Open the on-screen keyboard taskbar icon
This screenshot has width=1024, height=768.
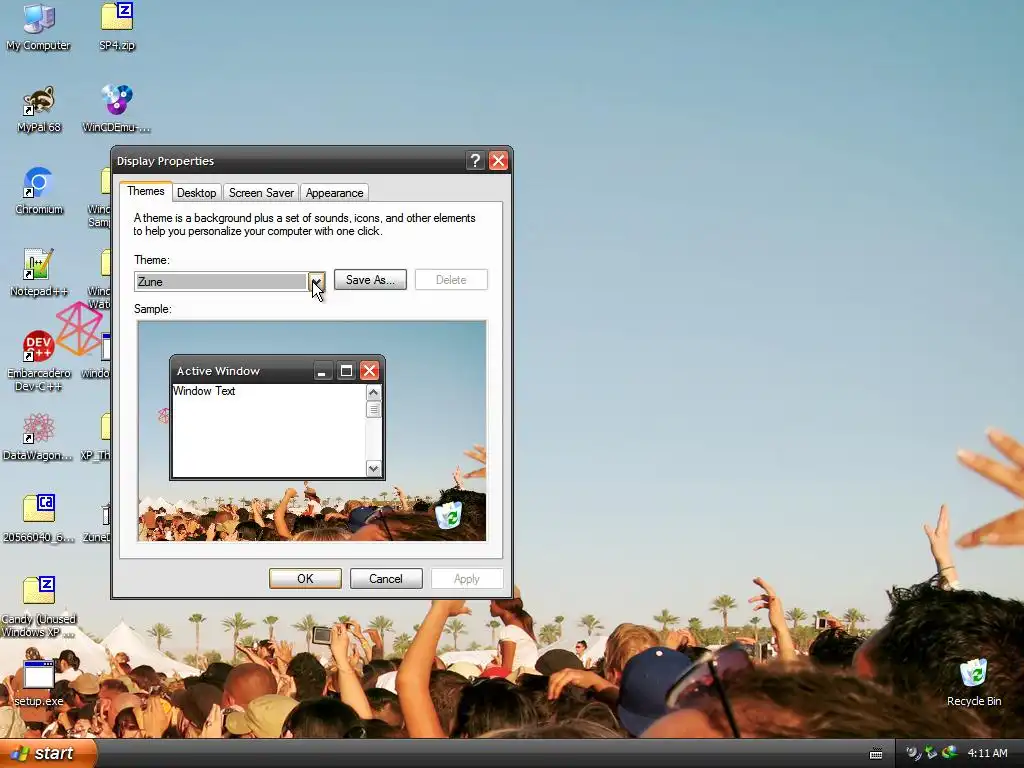click(x=876, y=754)
